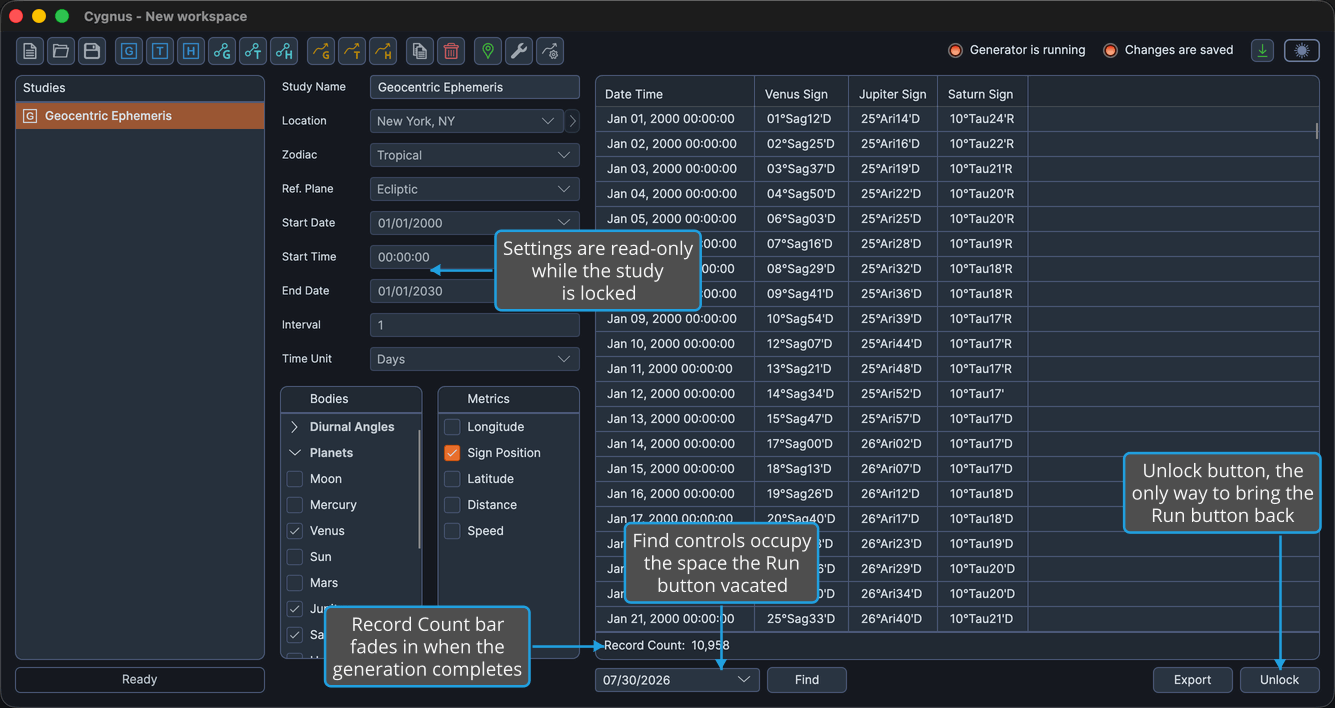Viewport: 1335px width, 708px height.
Task: Select Geocentric Ephemeris in Studies list
Action: (140, 116)
